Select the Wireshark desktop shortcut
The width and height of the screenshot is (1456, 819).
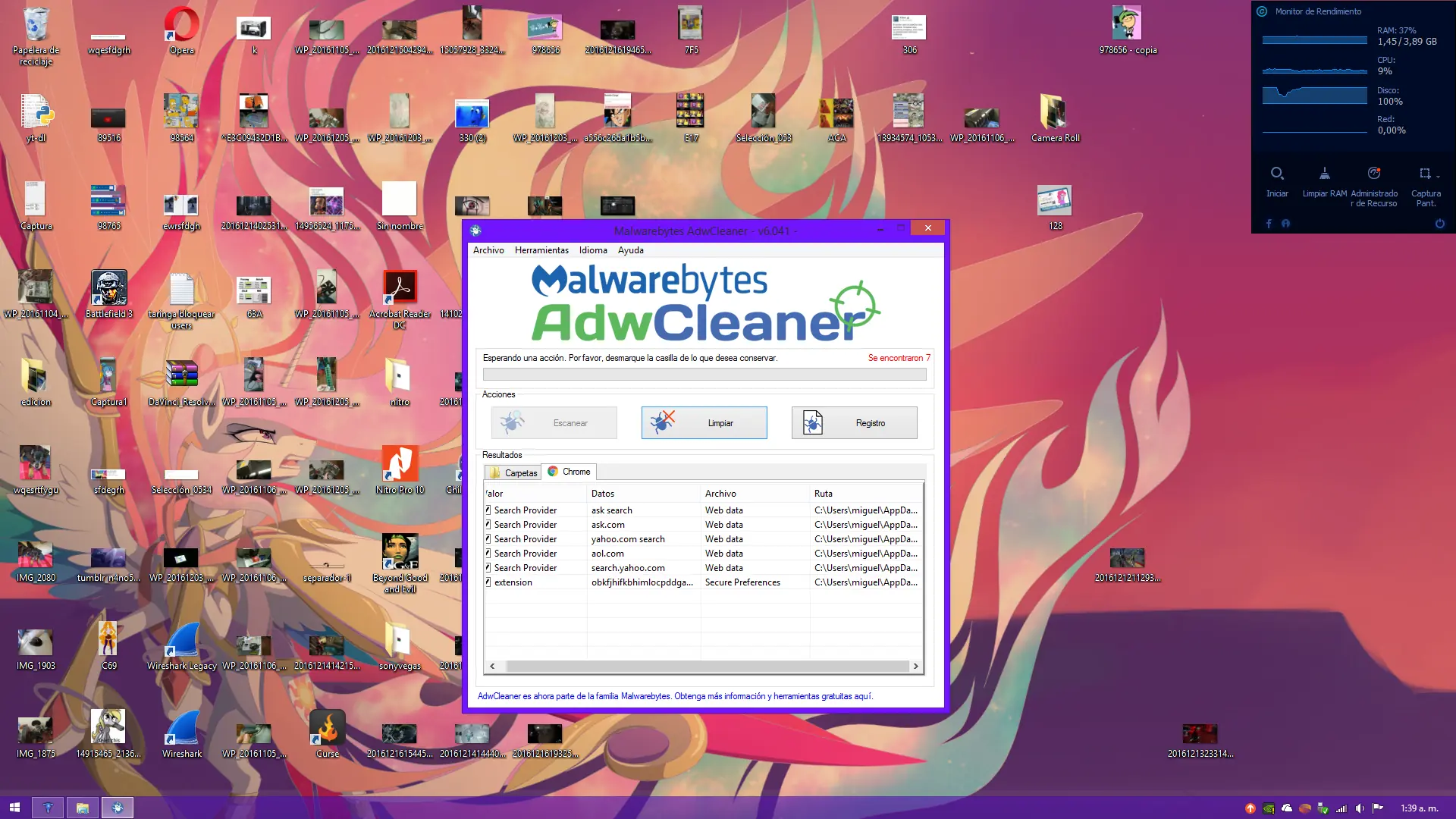[x=181, y=734]
